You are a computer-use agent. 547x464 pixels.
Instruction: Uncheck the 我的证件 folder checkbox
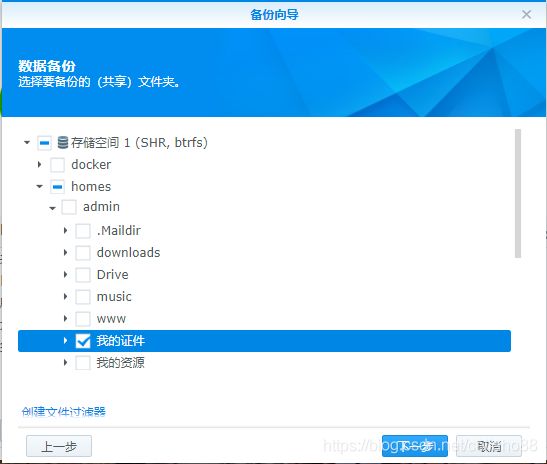(x=83, y=341)
